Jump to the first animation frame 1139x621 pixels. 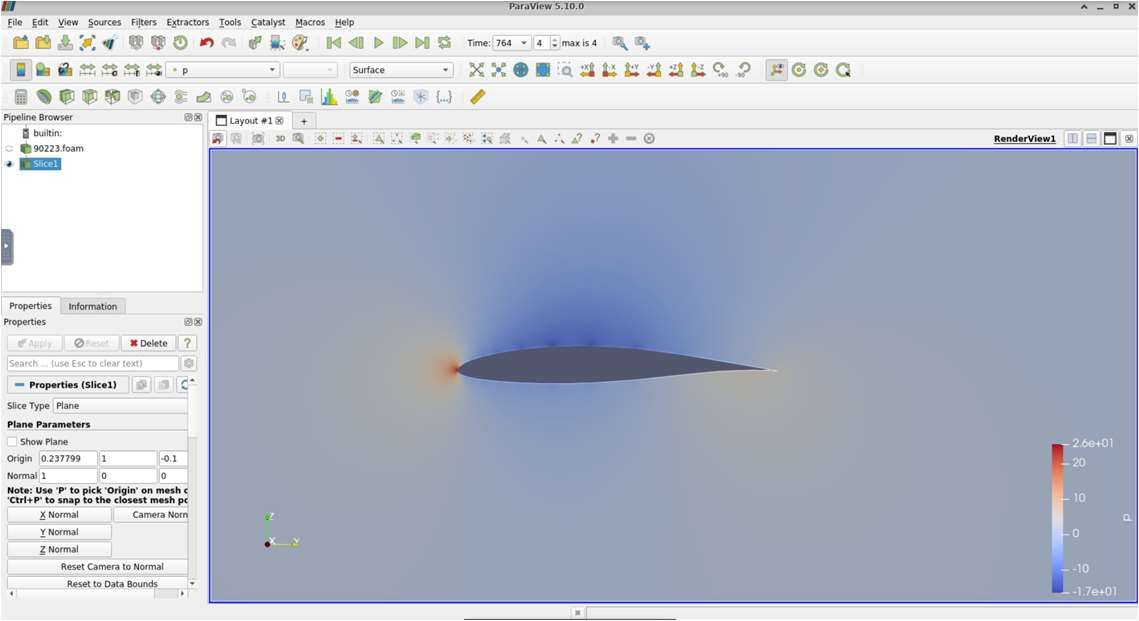pos(334,43)
